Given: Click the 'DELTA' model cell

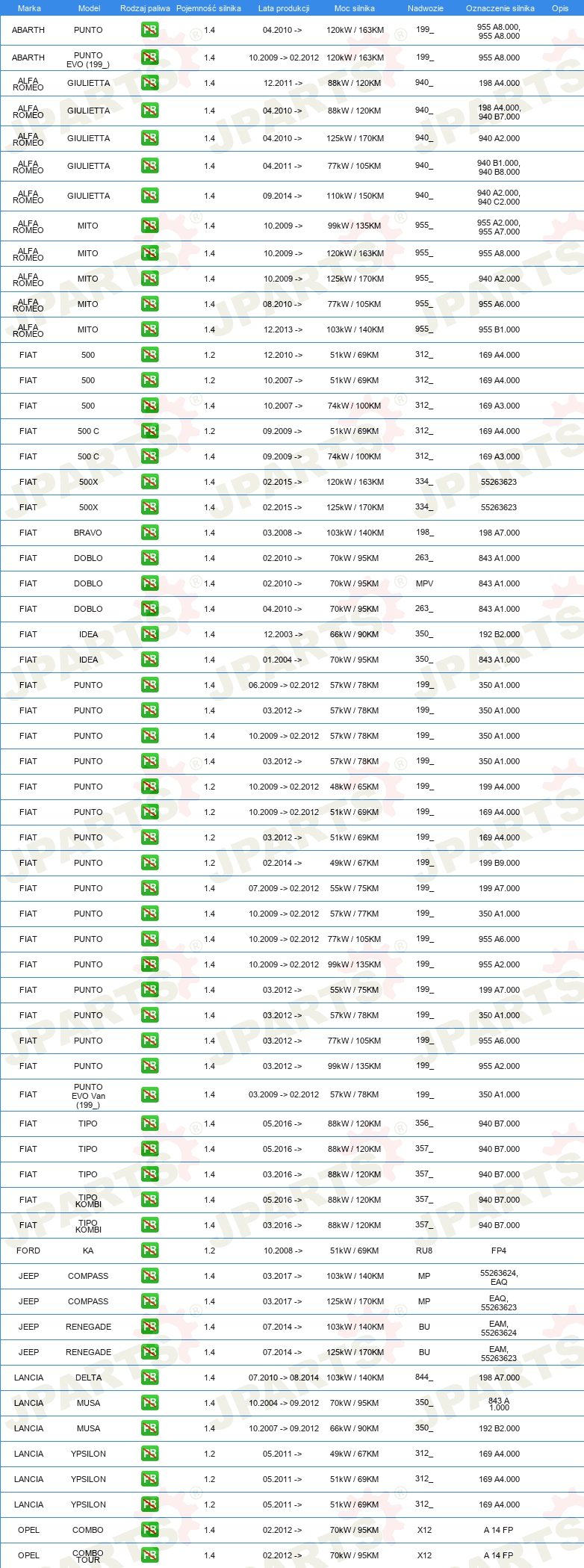Looking at the screenshot, I should [x=88, y=1378].
